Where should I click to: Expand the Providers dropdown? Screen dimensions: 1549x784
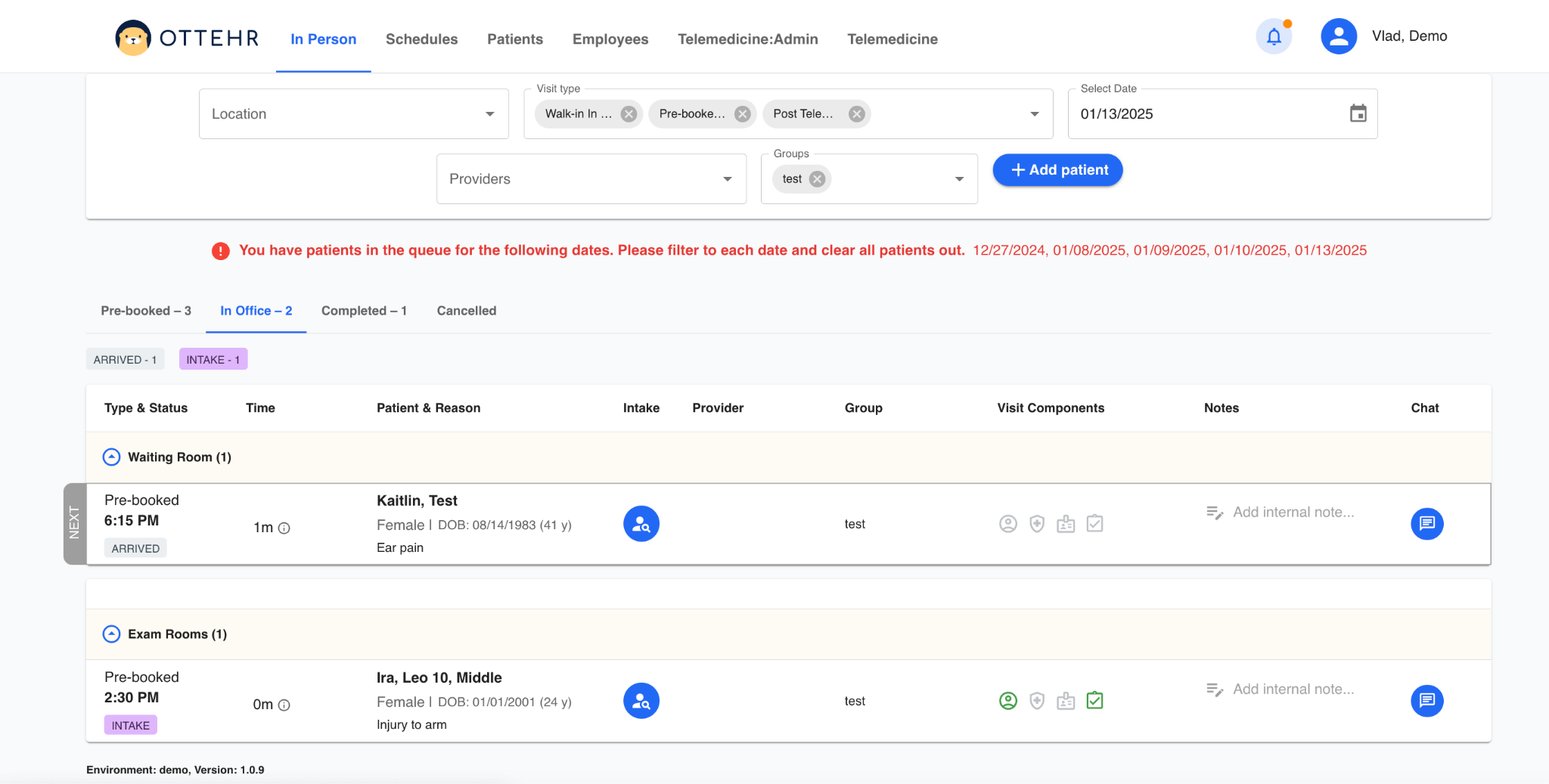pos(591,179)
